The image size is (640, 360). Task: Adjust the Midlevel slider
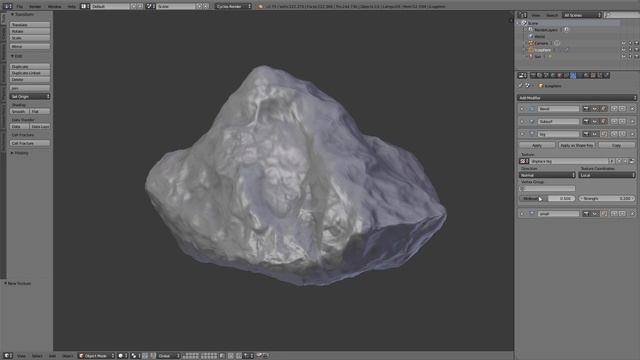coord(547,198)
